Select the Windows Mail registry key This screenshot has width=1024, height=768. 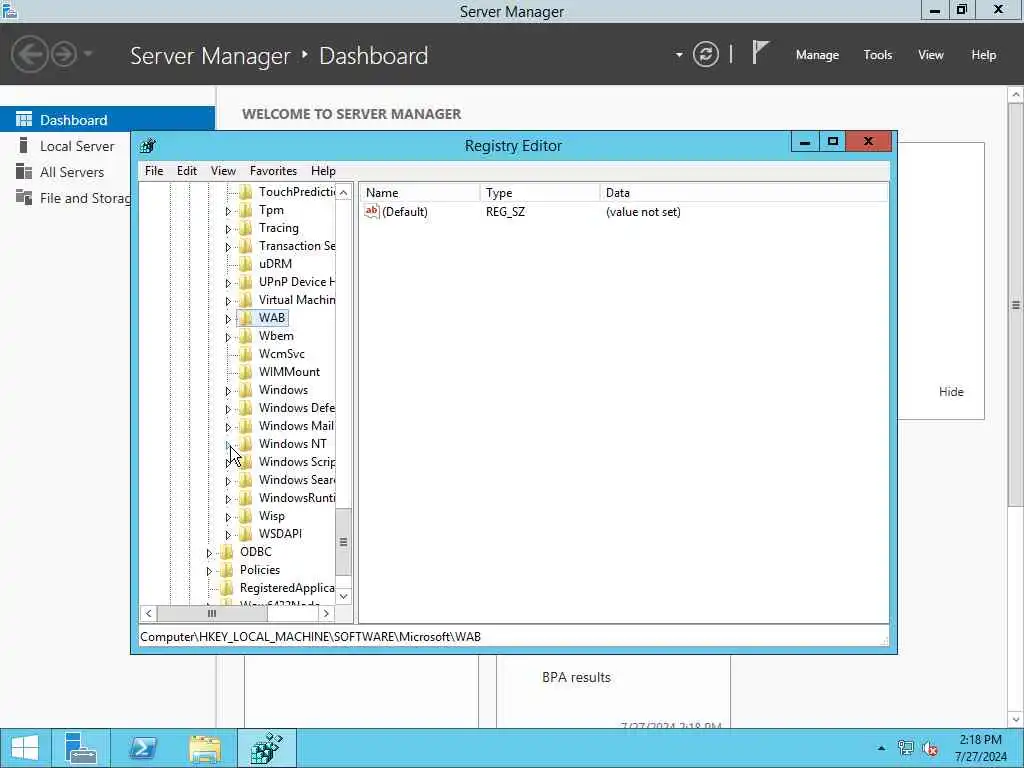(296, 426)
